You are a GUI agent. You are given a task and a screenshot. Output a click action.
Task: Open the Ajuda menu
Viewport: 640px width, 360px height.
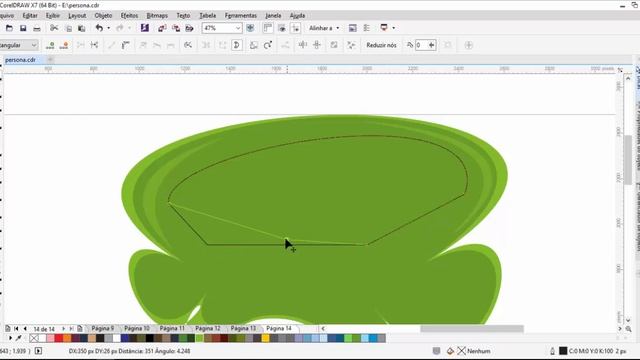pos(297,16)
